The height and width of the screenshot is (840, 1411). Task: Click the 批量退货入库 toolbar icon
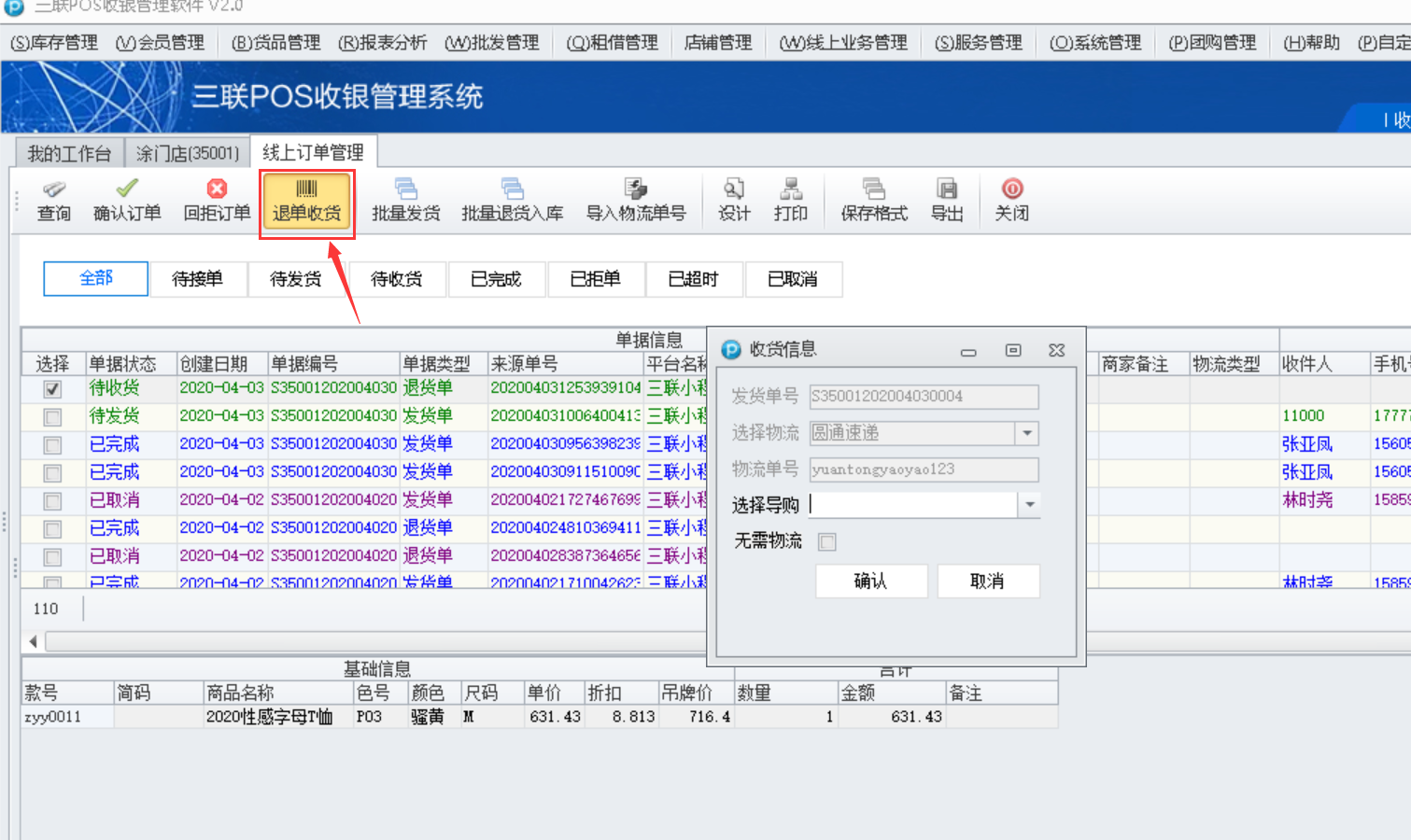tap(513, 189)
